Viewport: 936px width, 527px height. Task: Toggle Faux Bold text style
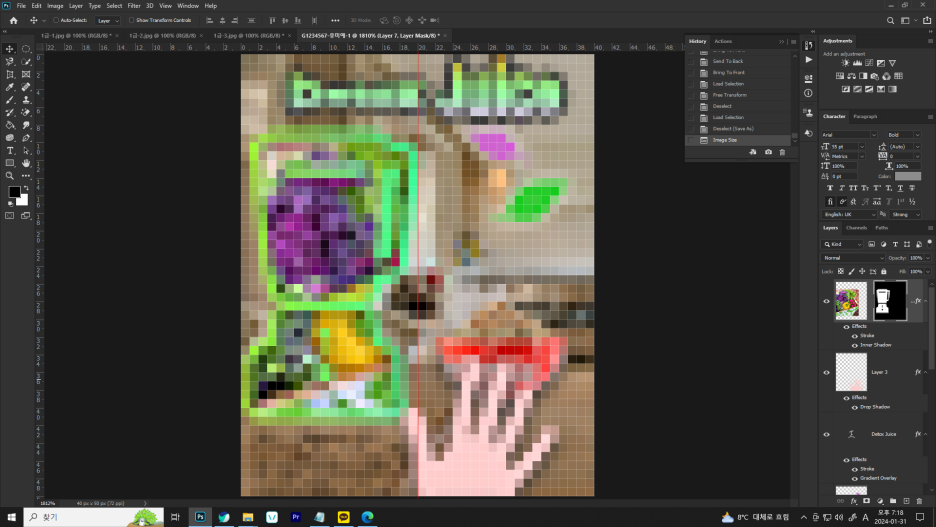(x=830, y=188)
